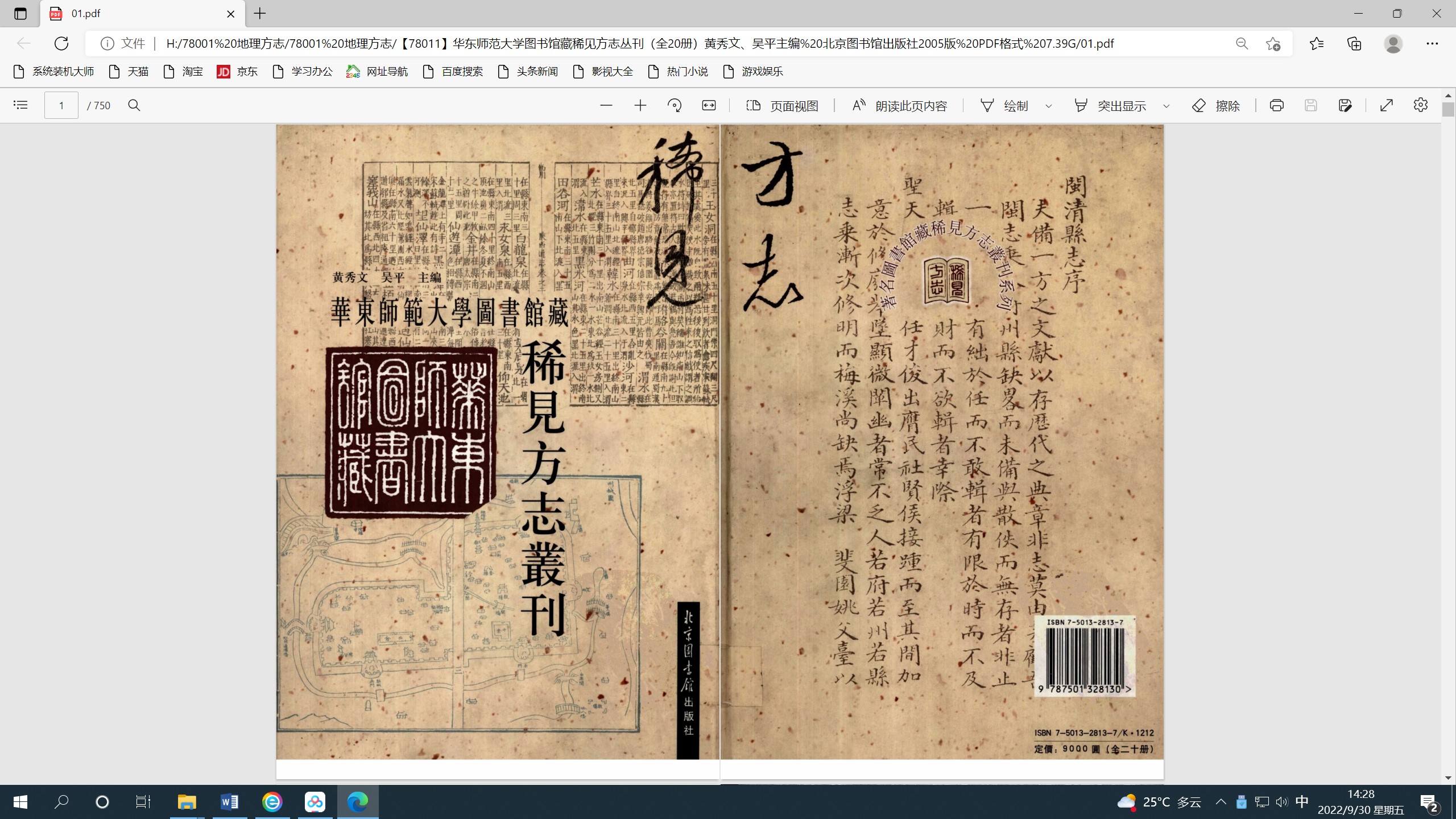Open Task View on the taskbar
This screenshot has width=1456, height=819.
143,802
